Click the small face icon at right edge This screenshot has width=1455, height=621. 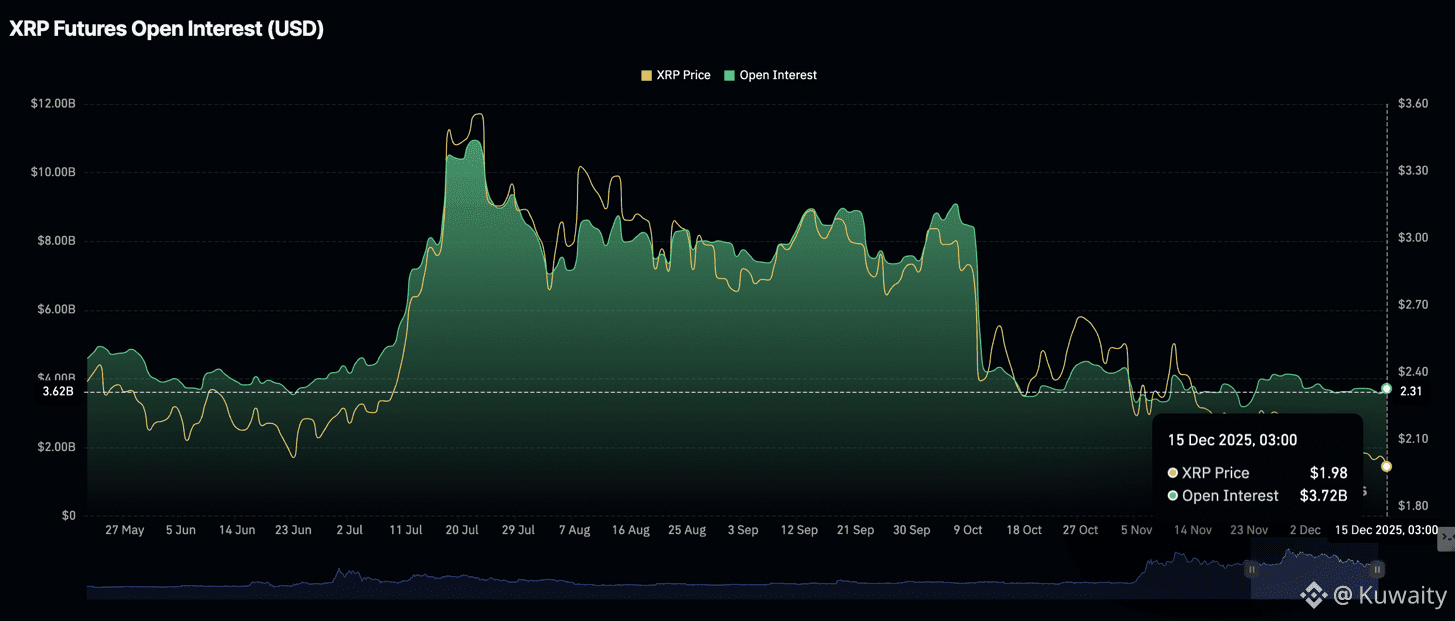click(1445, 540)
